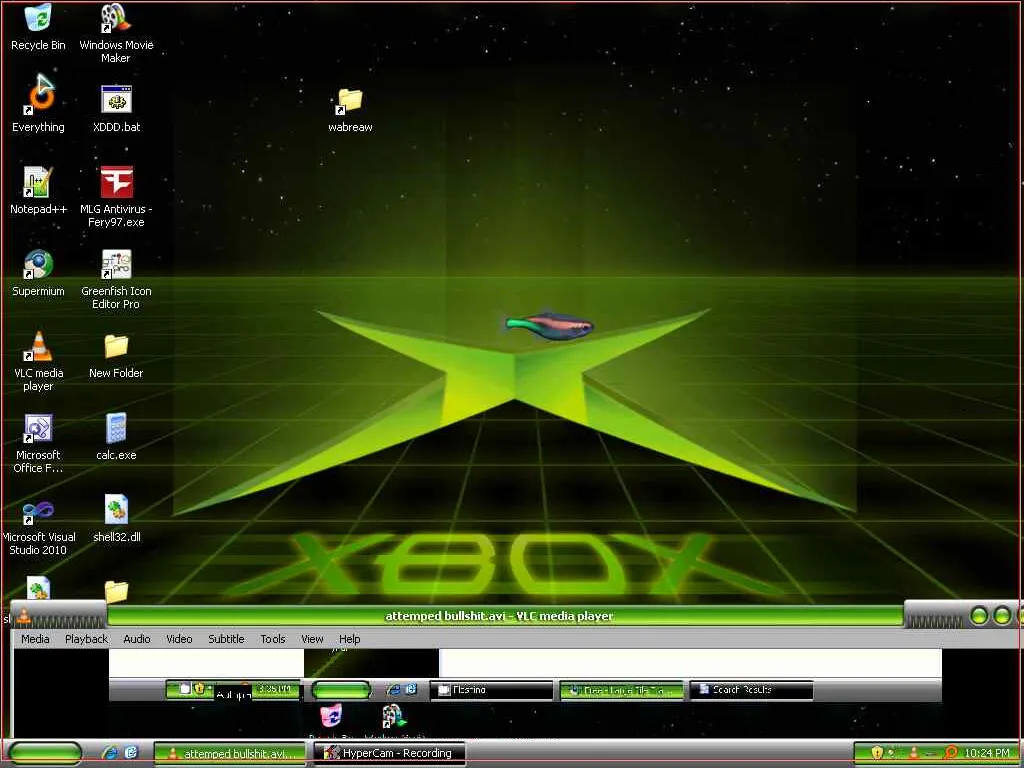Viewport: 1024px width, 768px height.
Task: Open the View menu in VLC
Action: 312,639
